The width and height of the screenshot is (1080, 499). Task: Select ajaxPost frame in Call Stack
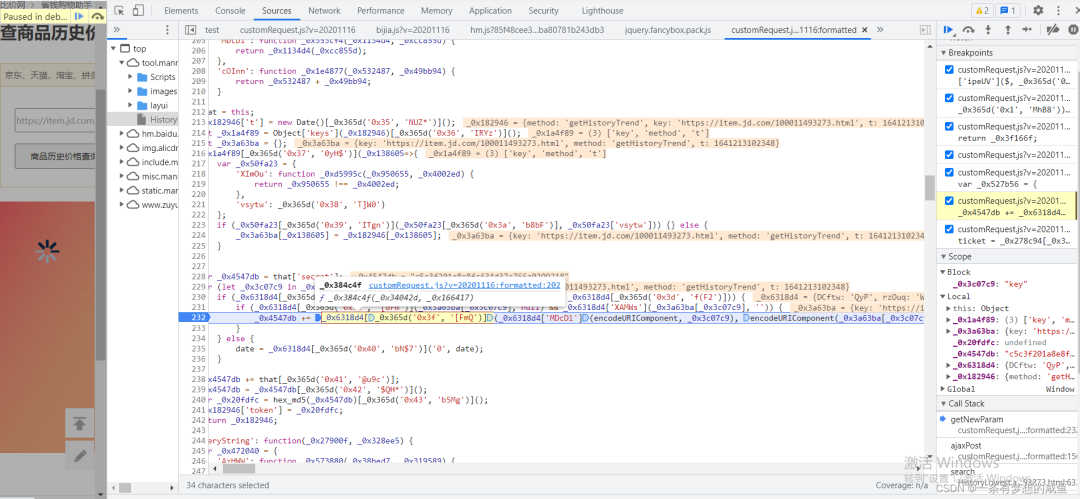tap(968, 446)
